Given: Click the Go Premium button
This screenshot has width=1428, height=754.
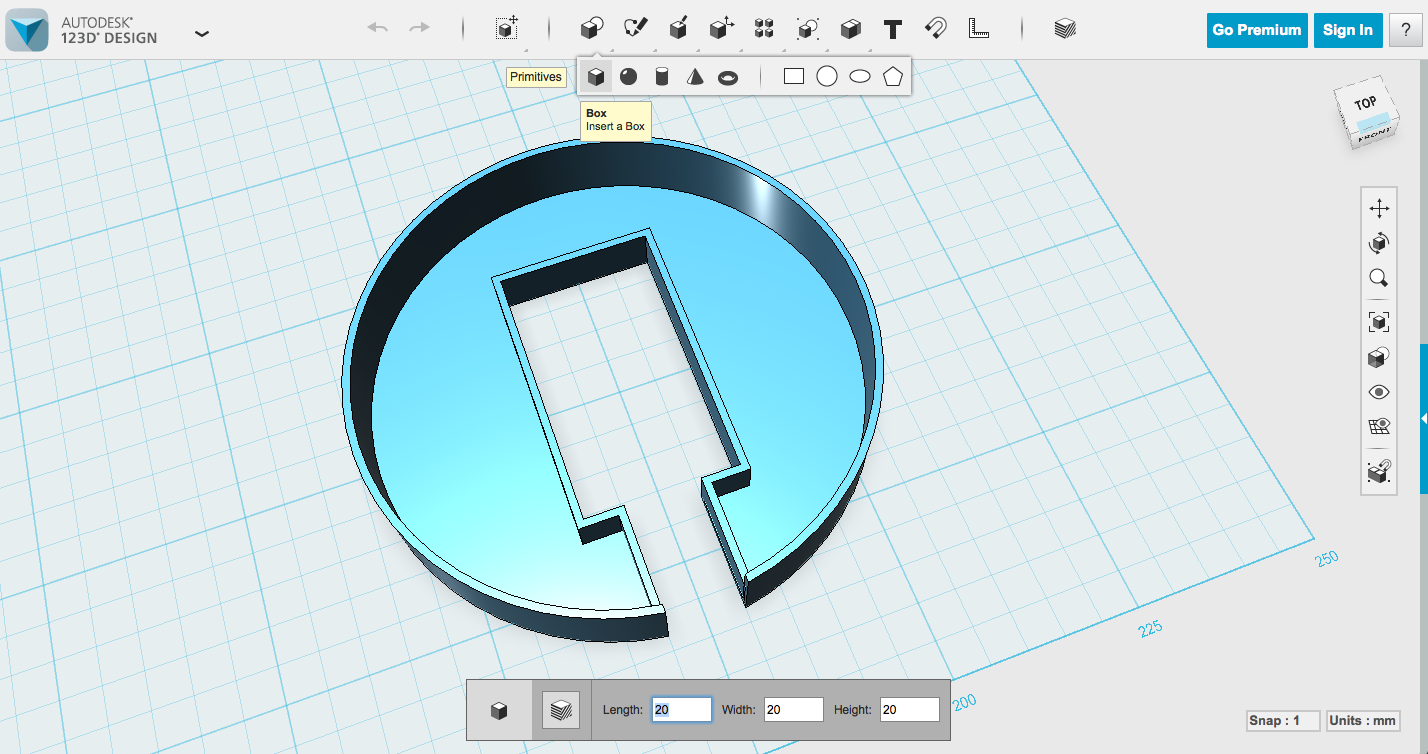Looking at the screenshot, I should point(1256,30).
